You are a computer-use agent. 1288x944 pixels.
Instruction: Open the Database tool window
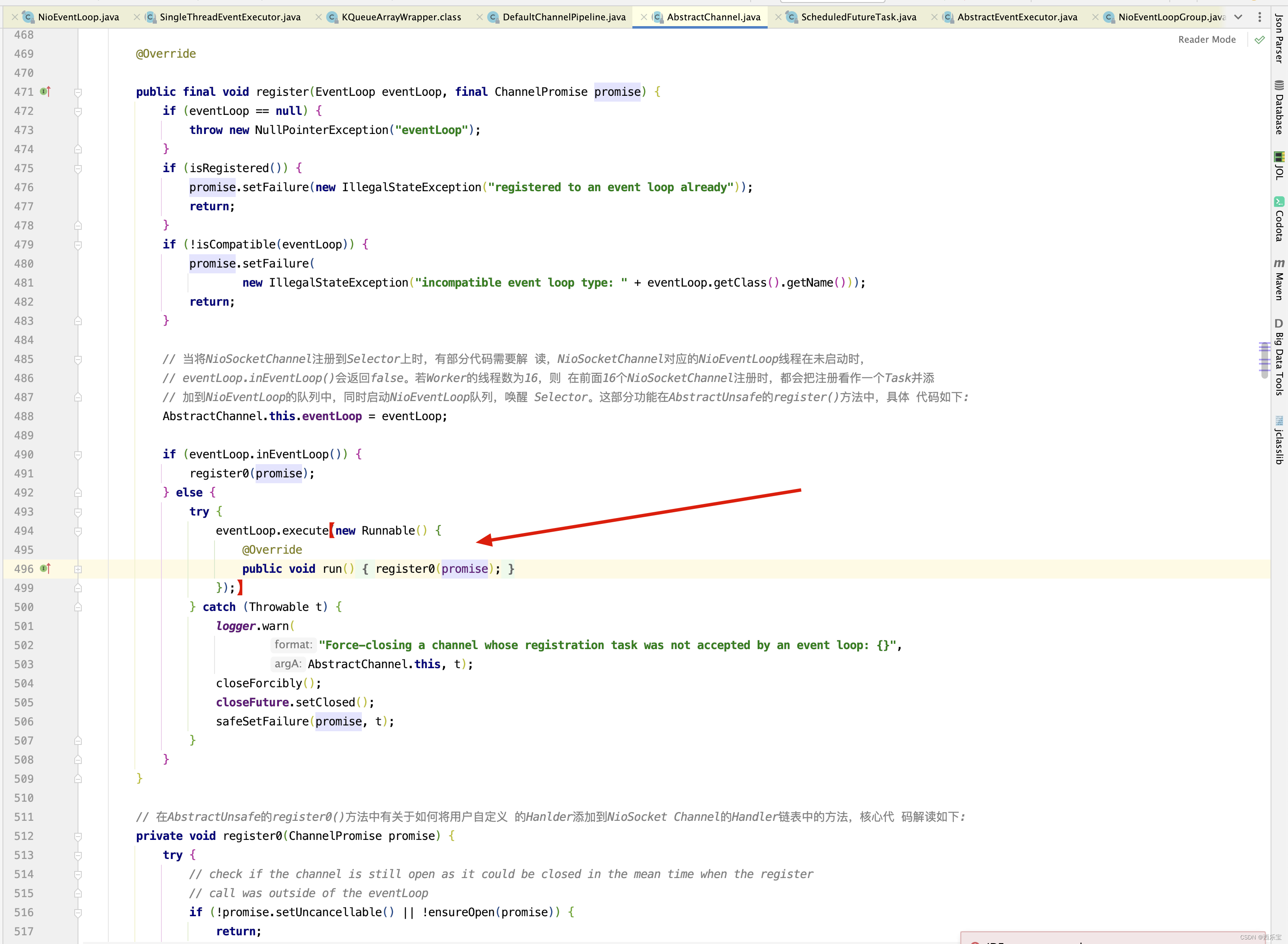coord(1279,109)
